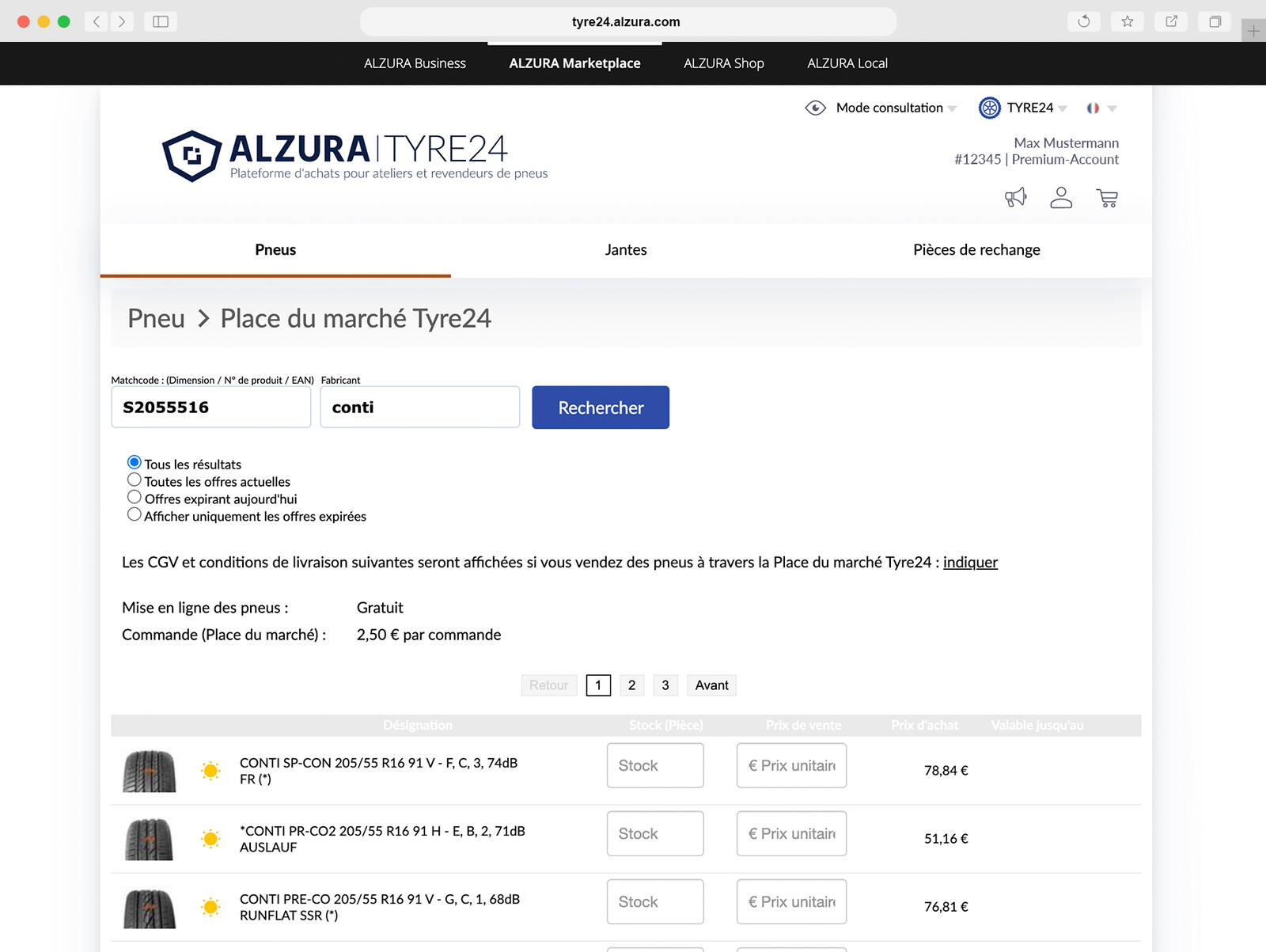Reload the page with refresh icon
This screenshot has height=952, width=1266.
coord(1084,21)
